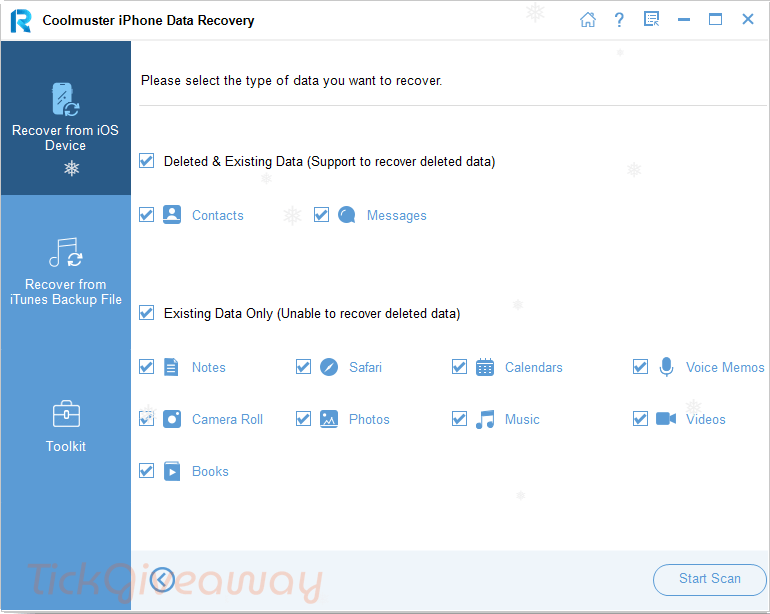Maximize the Coolmuster window
Screen dimensions: 770x614
(x=715, y=19)
